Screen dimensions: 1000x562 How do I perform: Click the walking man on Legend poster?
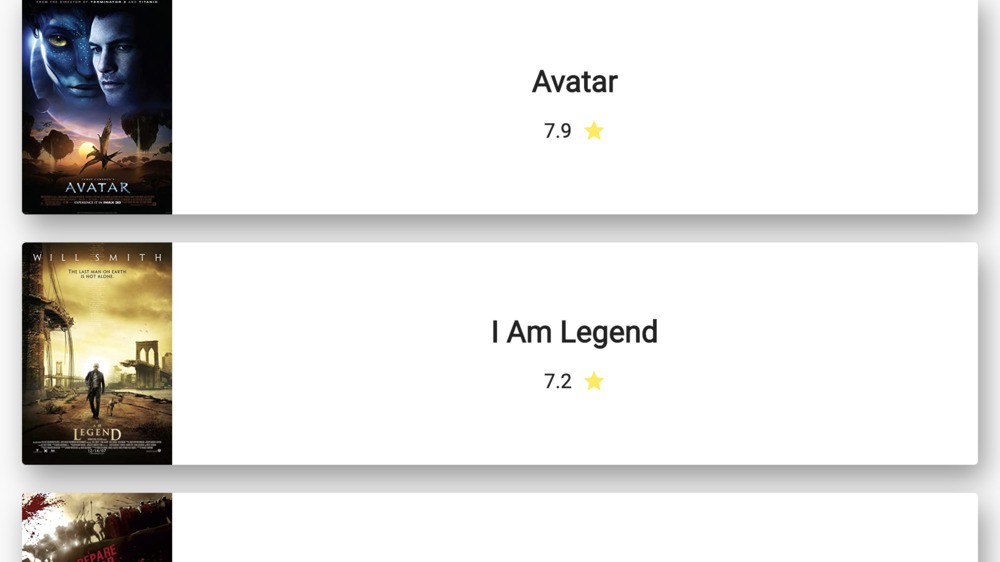pos(95,388)
